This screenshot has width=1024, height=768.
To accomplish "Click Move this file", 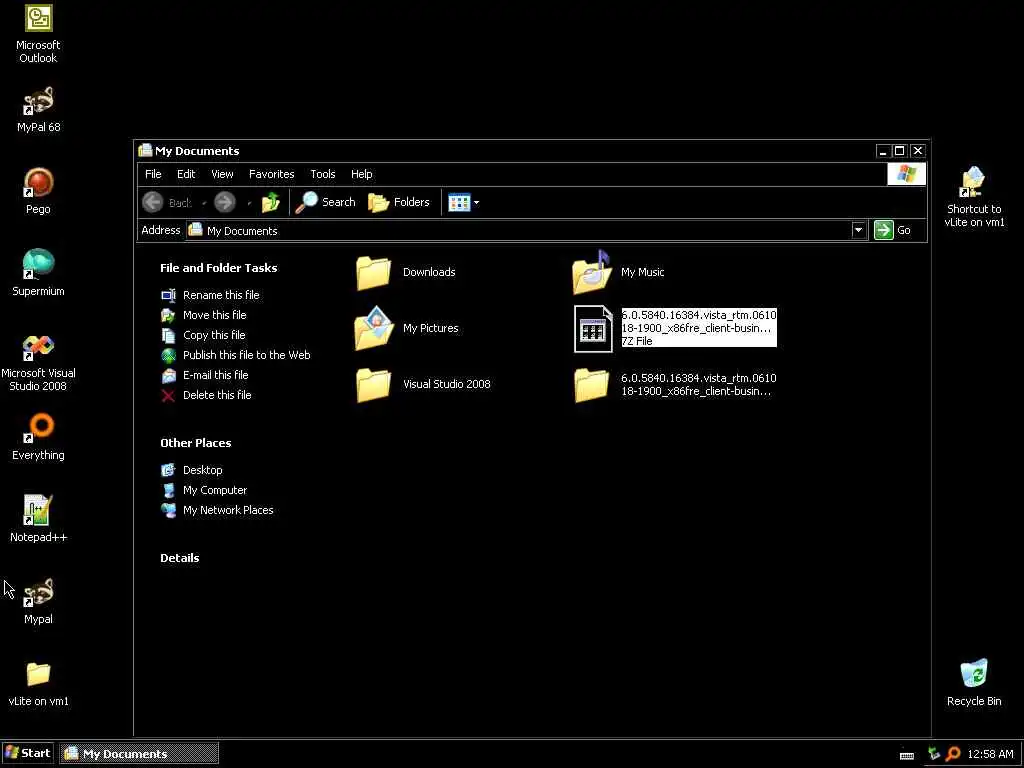I will [204, 315].
